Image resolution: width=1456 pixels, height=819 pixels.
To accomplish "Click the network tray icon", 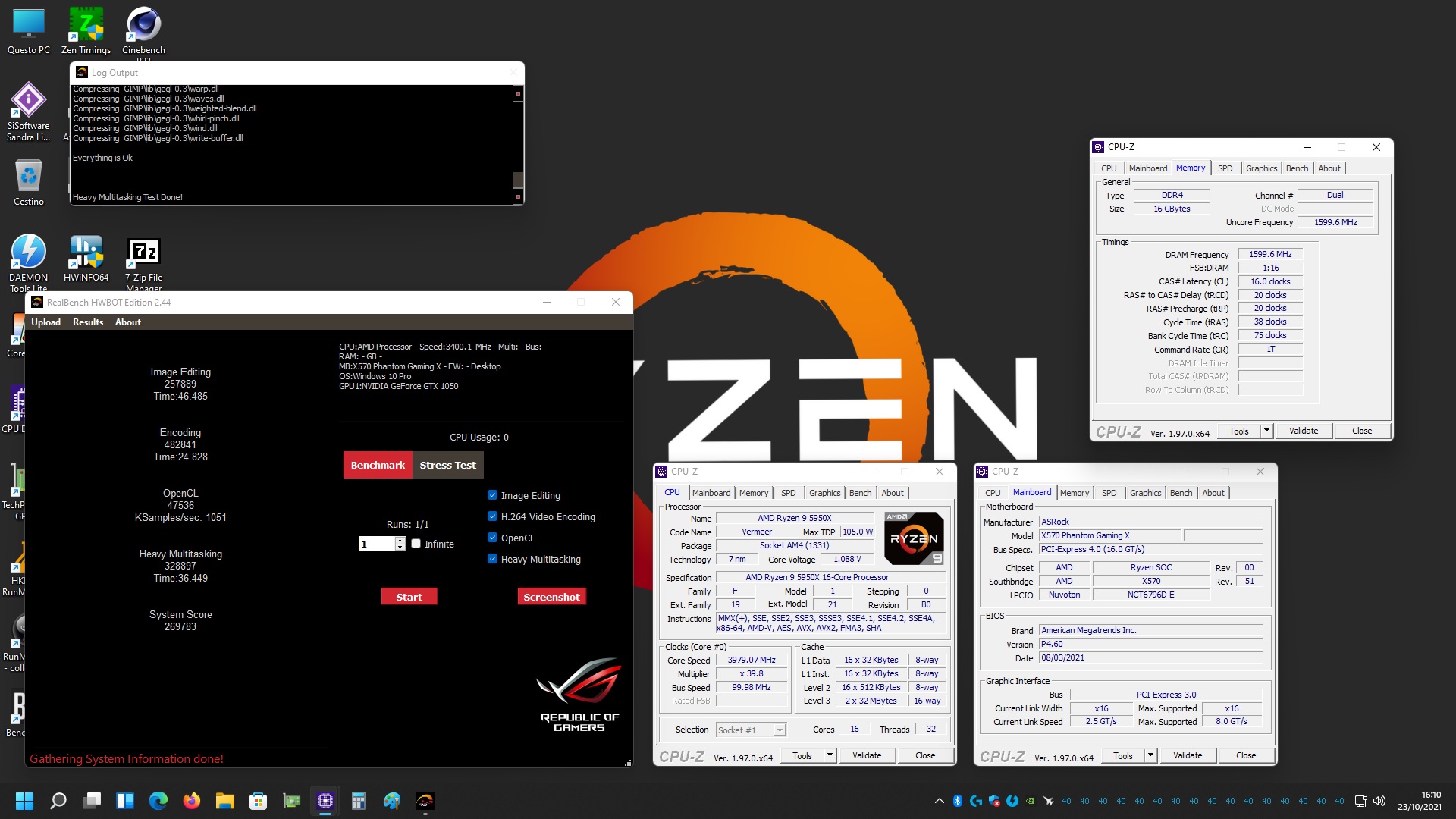I will click(x=1360, y=801).
